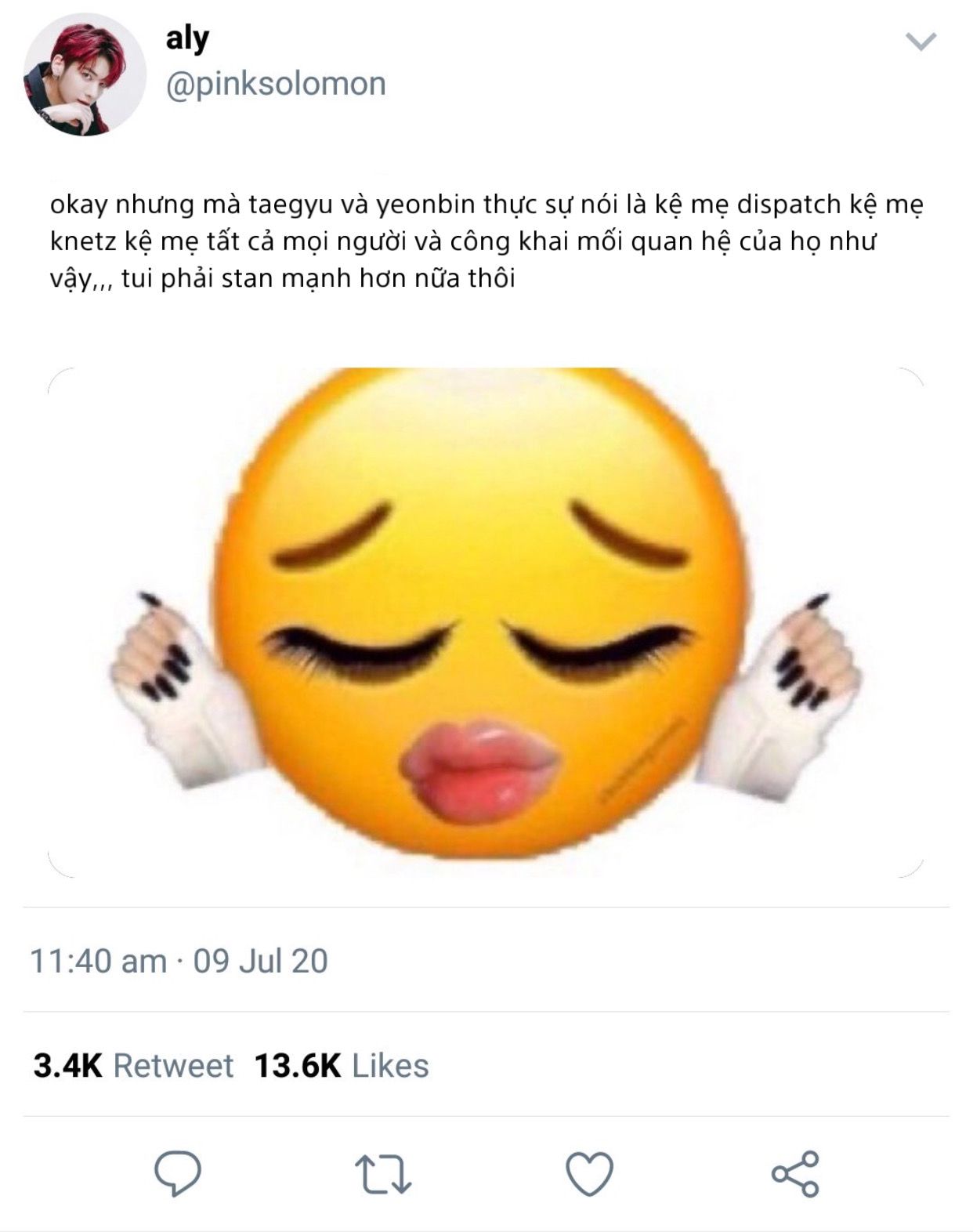Tap the word Retweet label

tap(173, 1066)
